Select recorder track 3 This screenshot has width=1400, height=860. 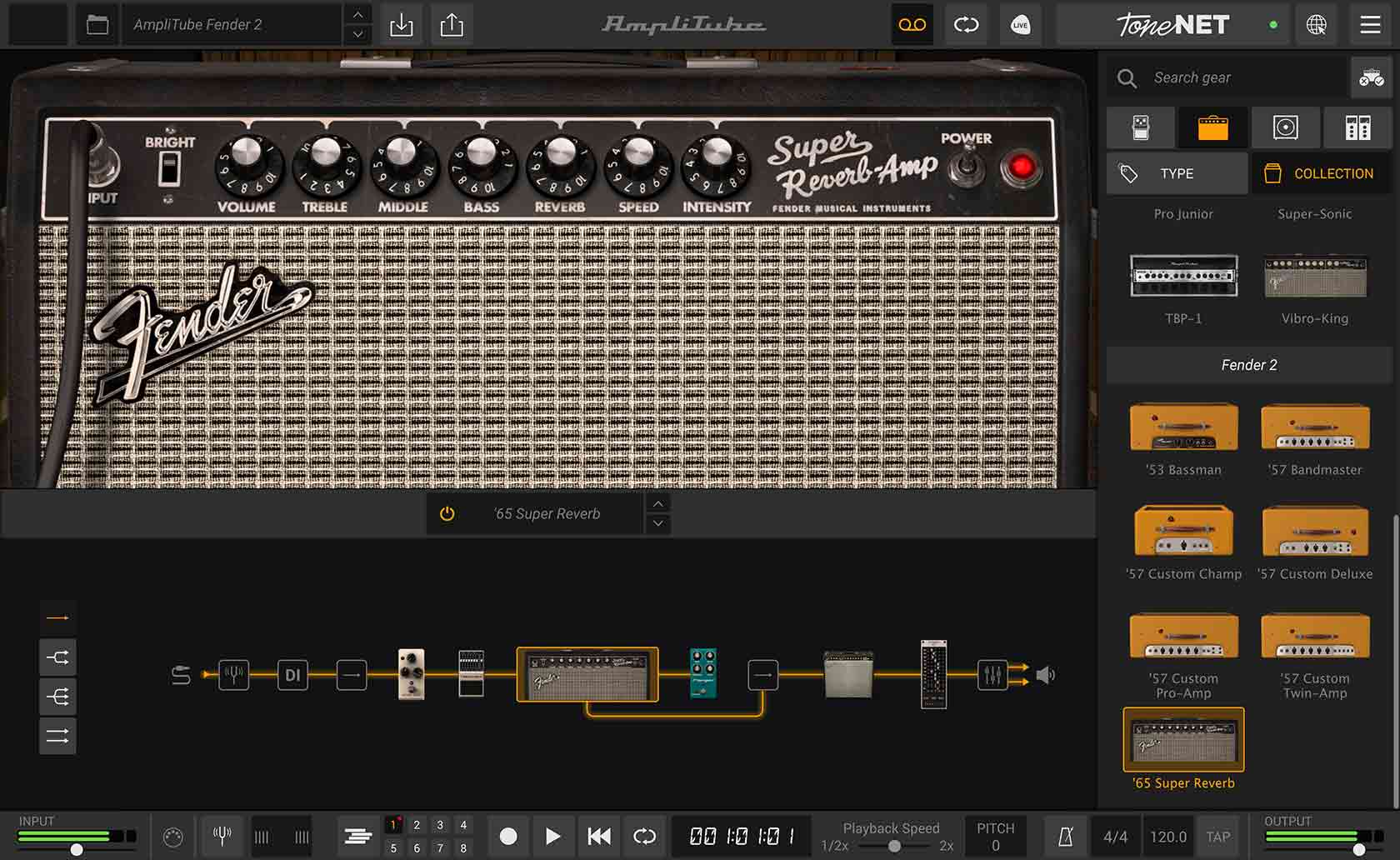440,825
